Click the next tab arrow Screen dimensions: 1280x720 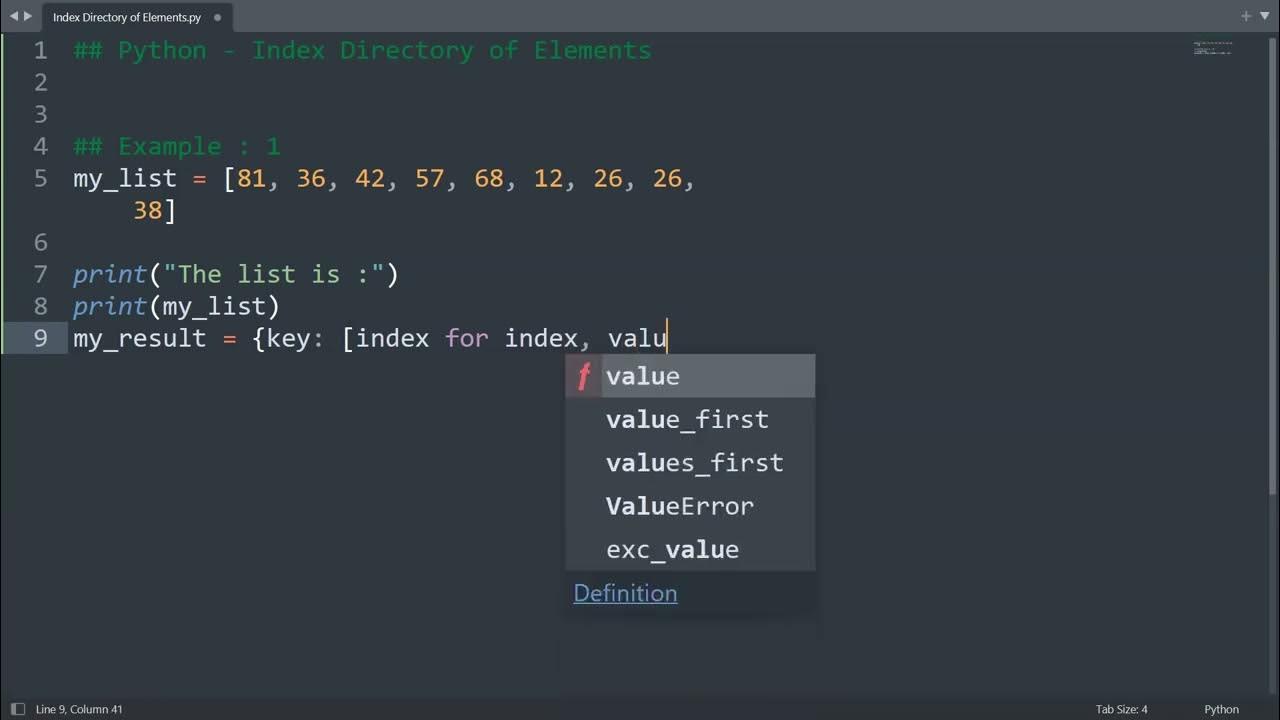pos(27,17)
